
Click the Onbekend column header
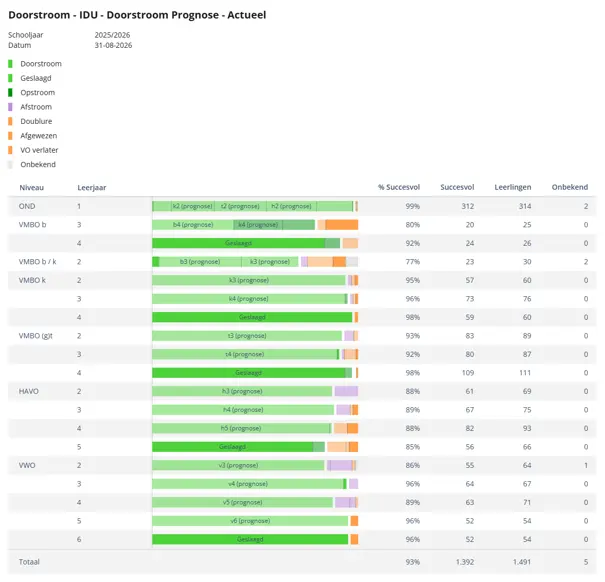coord(570,187)
